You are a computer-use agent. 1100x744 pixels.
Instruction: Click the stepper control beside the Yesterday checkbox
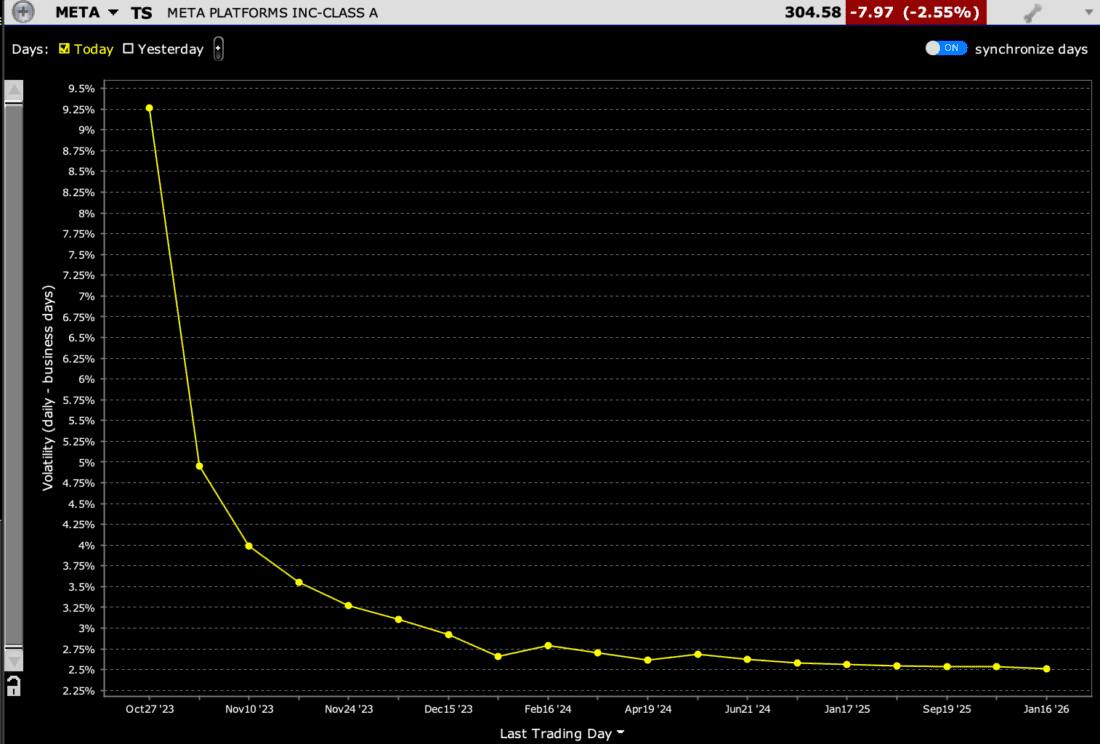click(x=218, y=47)
